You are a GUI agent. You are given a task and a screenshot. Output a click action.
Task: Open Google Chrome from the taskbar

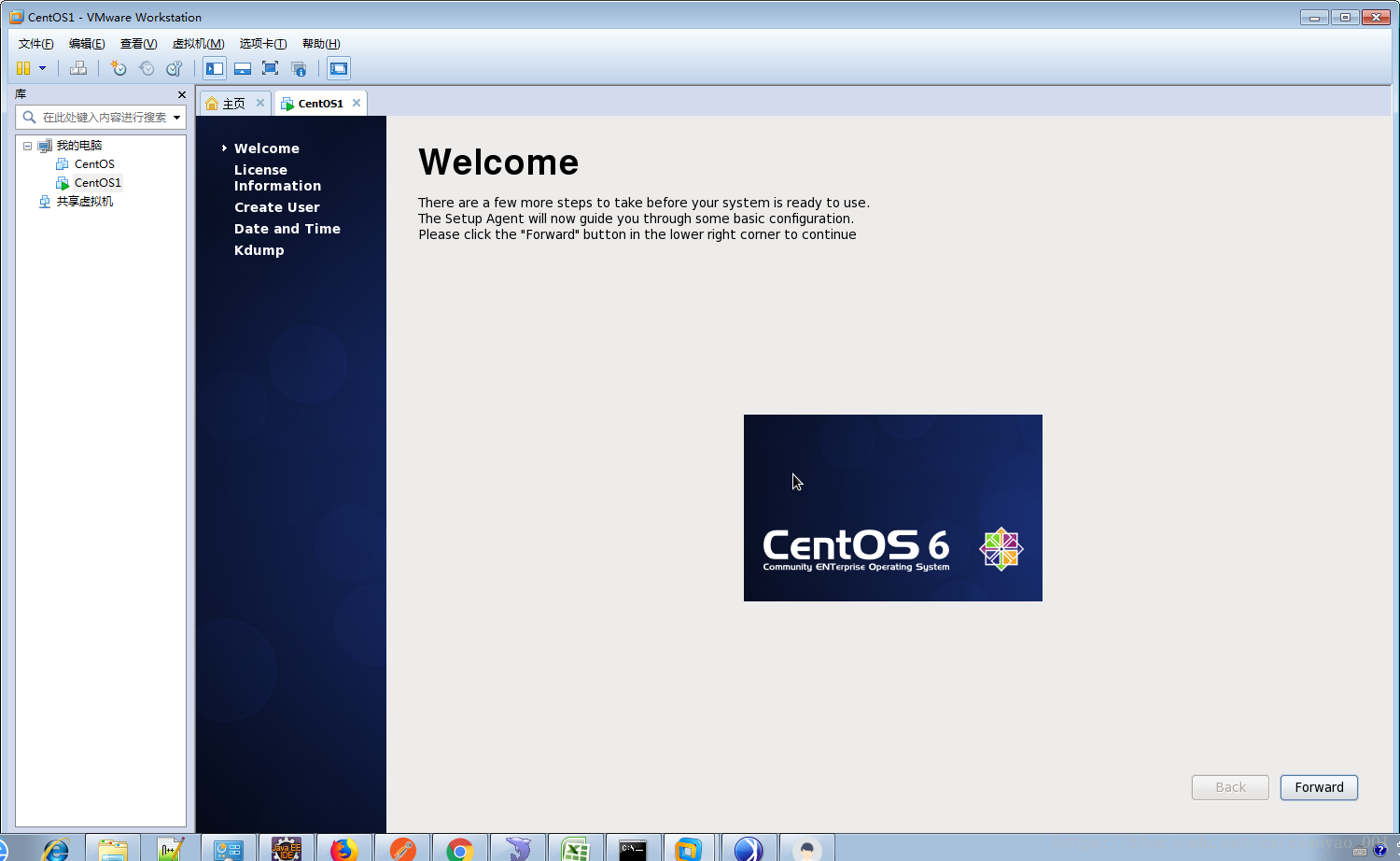pos(459,850)
